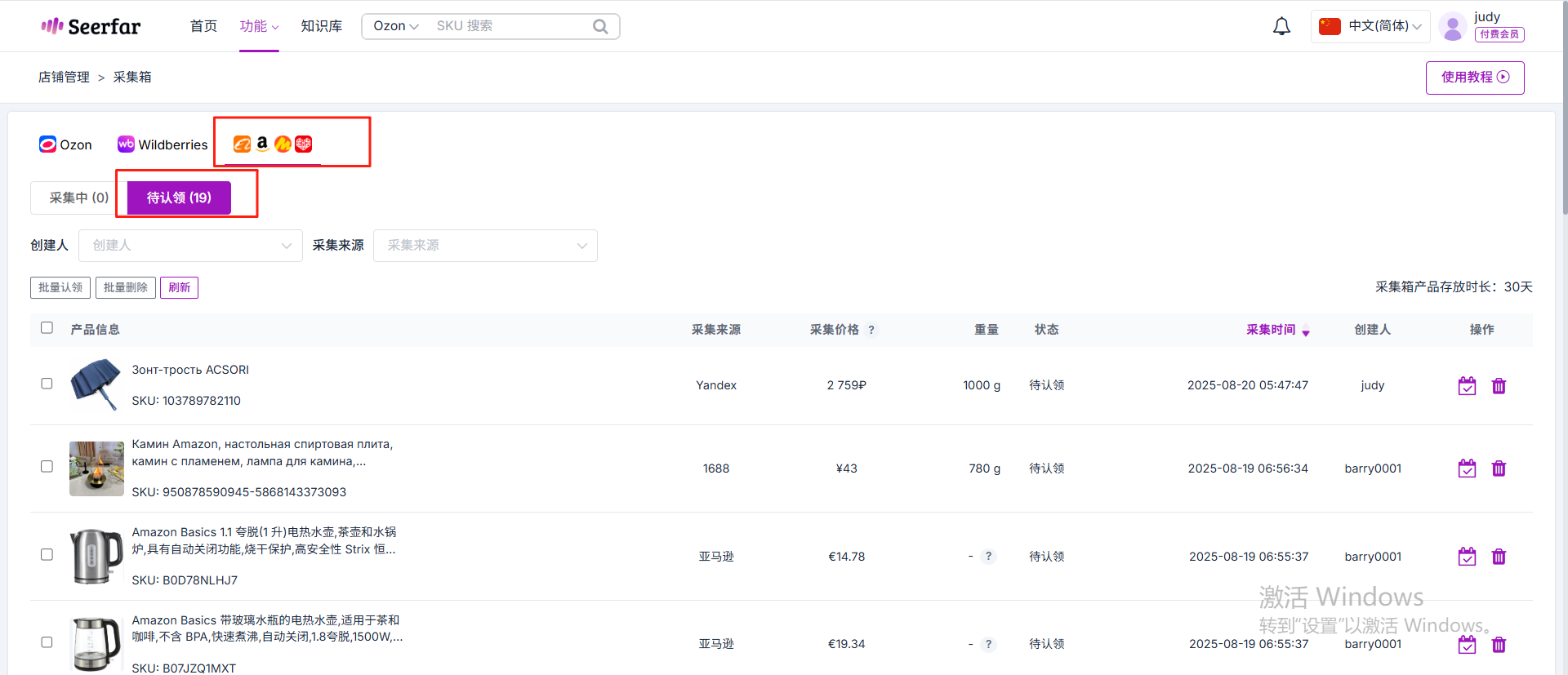Check the Зонт-трость ACSORI row checkbox
Screen dimensions: 1568x675
point(47,384)
